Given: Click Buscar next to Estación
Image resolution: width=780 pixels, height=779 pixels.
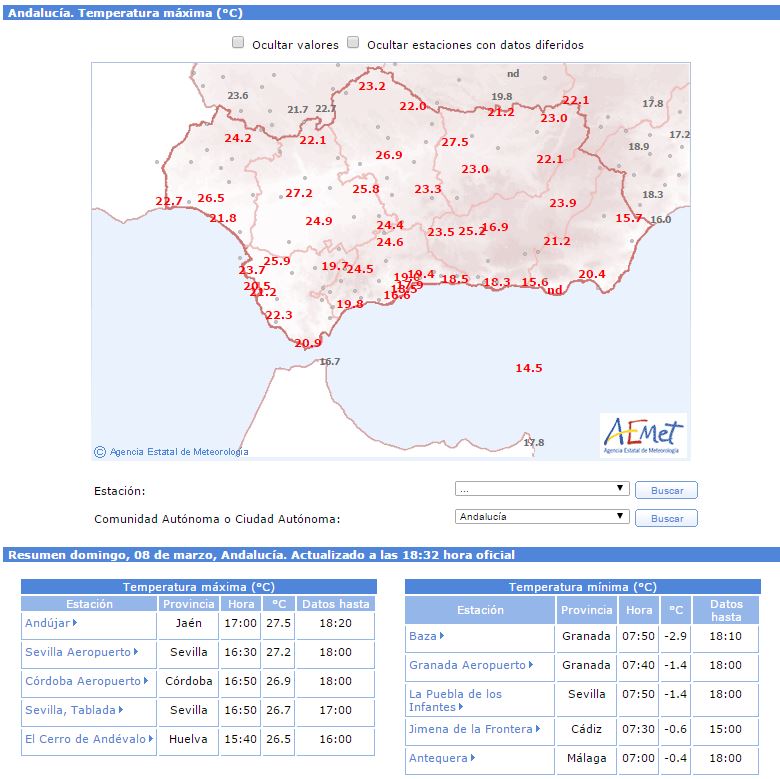Looking at the screenshot, I should (666, 490).
